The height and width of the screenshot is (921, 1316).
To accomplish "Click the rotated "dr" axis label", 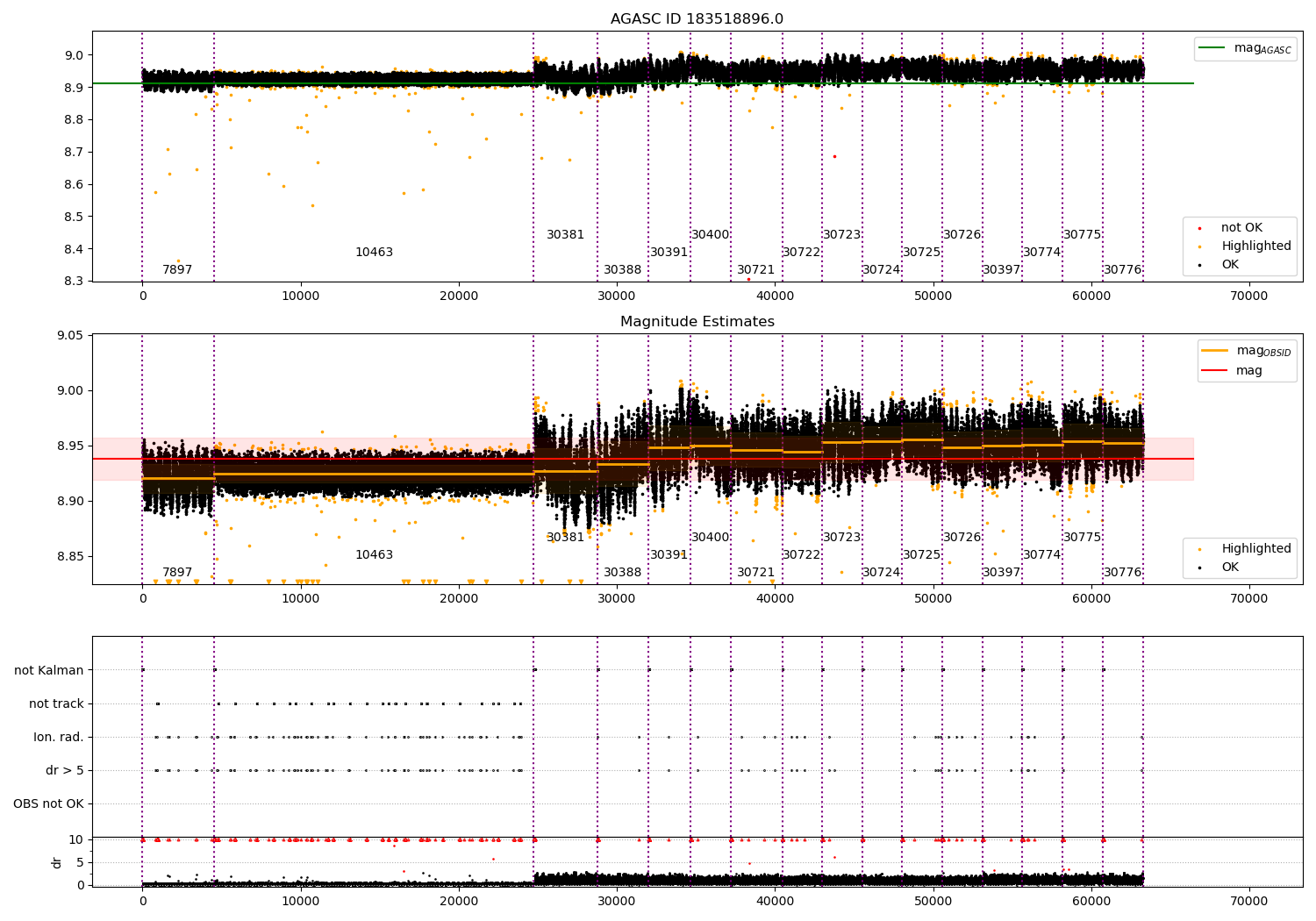I will coord(57,862).
